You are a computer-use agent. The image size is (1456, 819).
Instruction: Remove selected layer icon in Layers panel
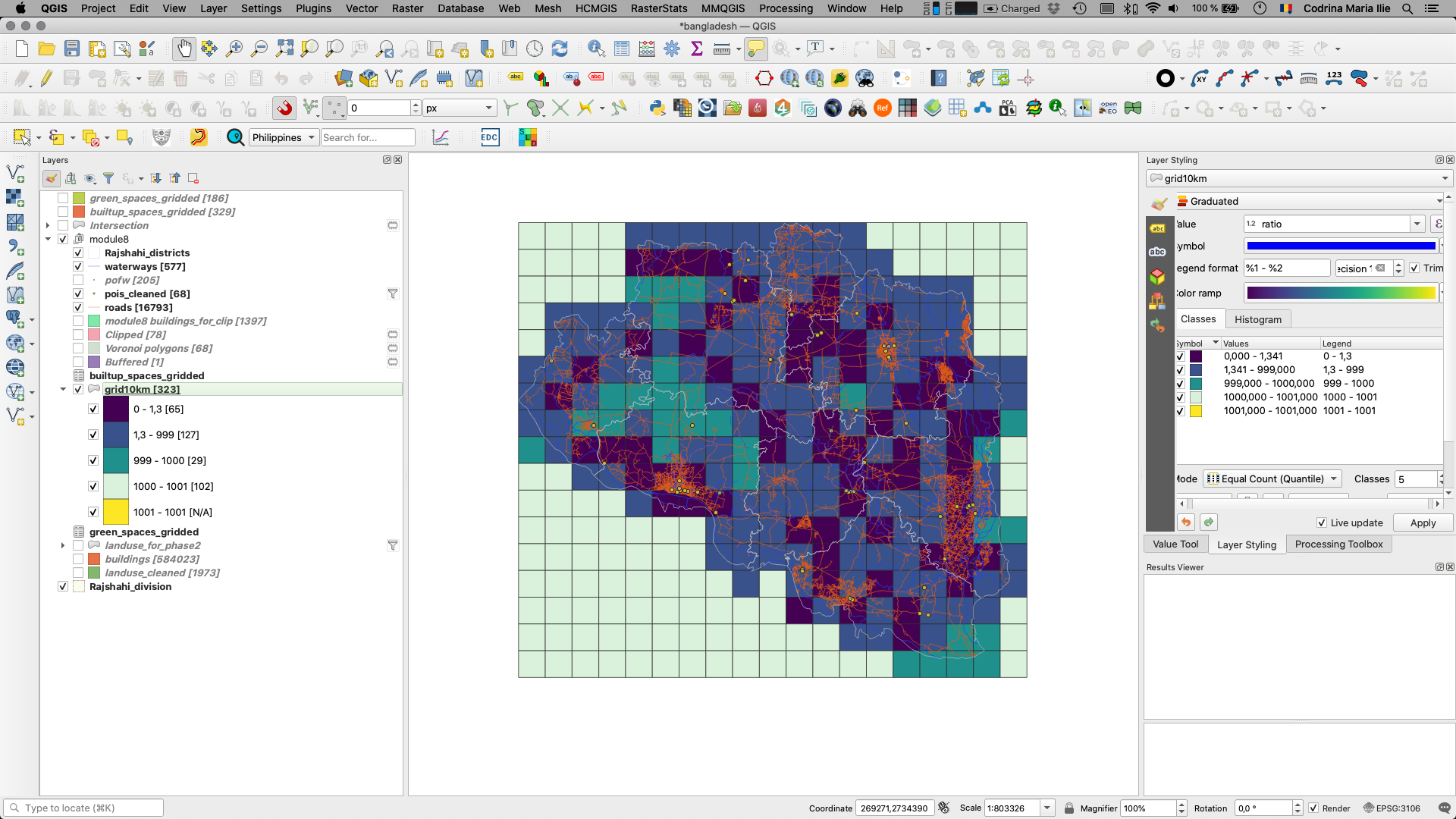pos(193,178)
